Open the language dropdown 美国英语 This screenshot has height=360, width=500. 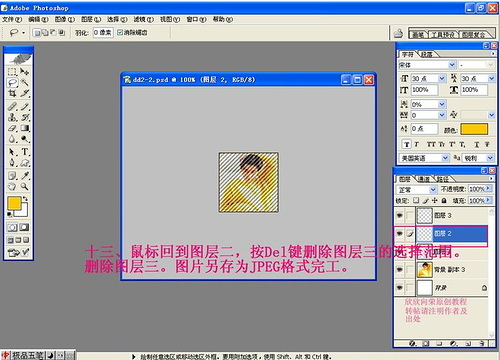(x=445, y=158)
